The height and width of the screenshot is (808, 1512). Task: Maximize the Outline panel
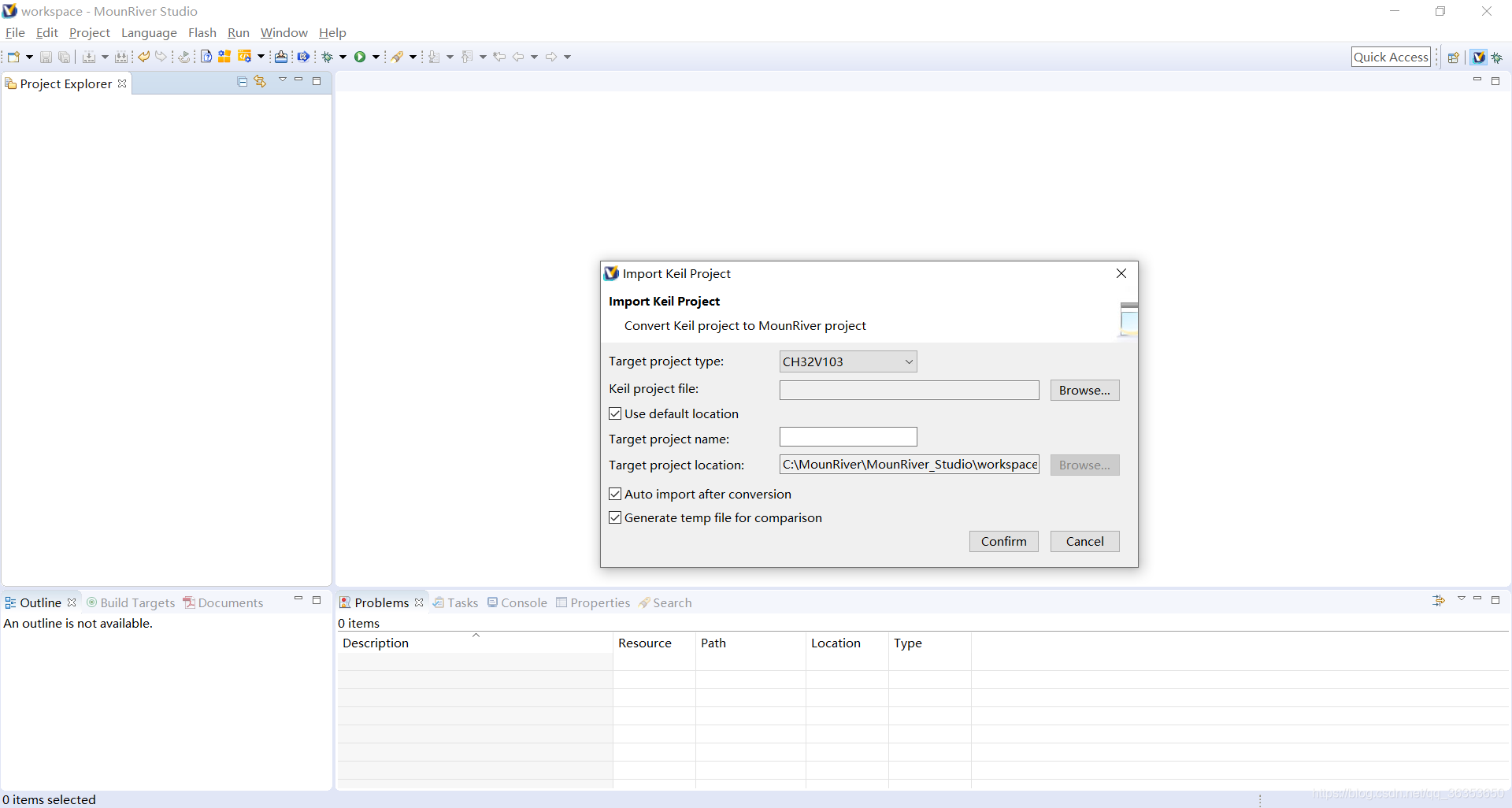point(317,600)
